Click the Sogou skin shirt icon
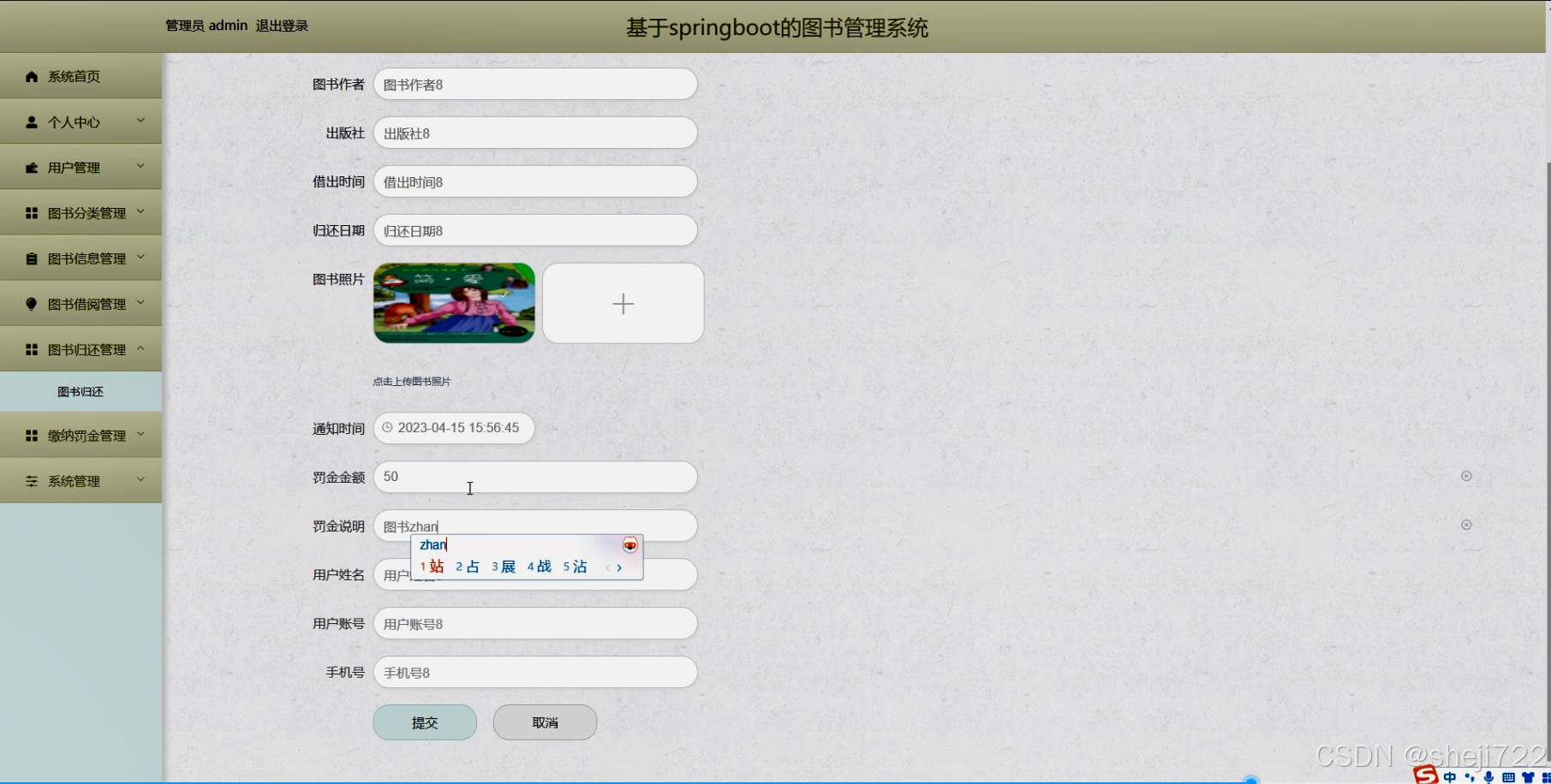Image resolution: width=1551 pixels, height=784 pixels. tap(1529, 777)
